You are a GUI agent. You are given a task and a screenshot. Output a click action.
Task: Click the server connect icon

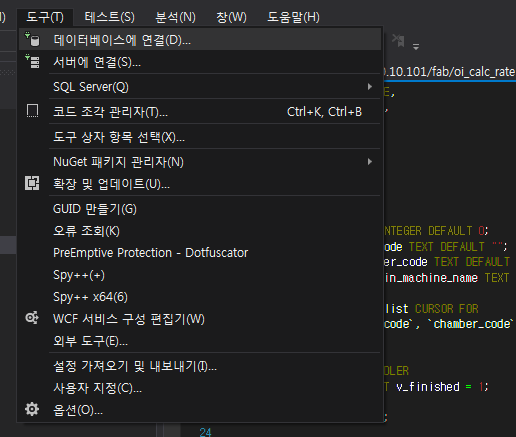[x=33, y=62]
